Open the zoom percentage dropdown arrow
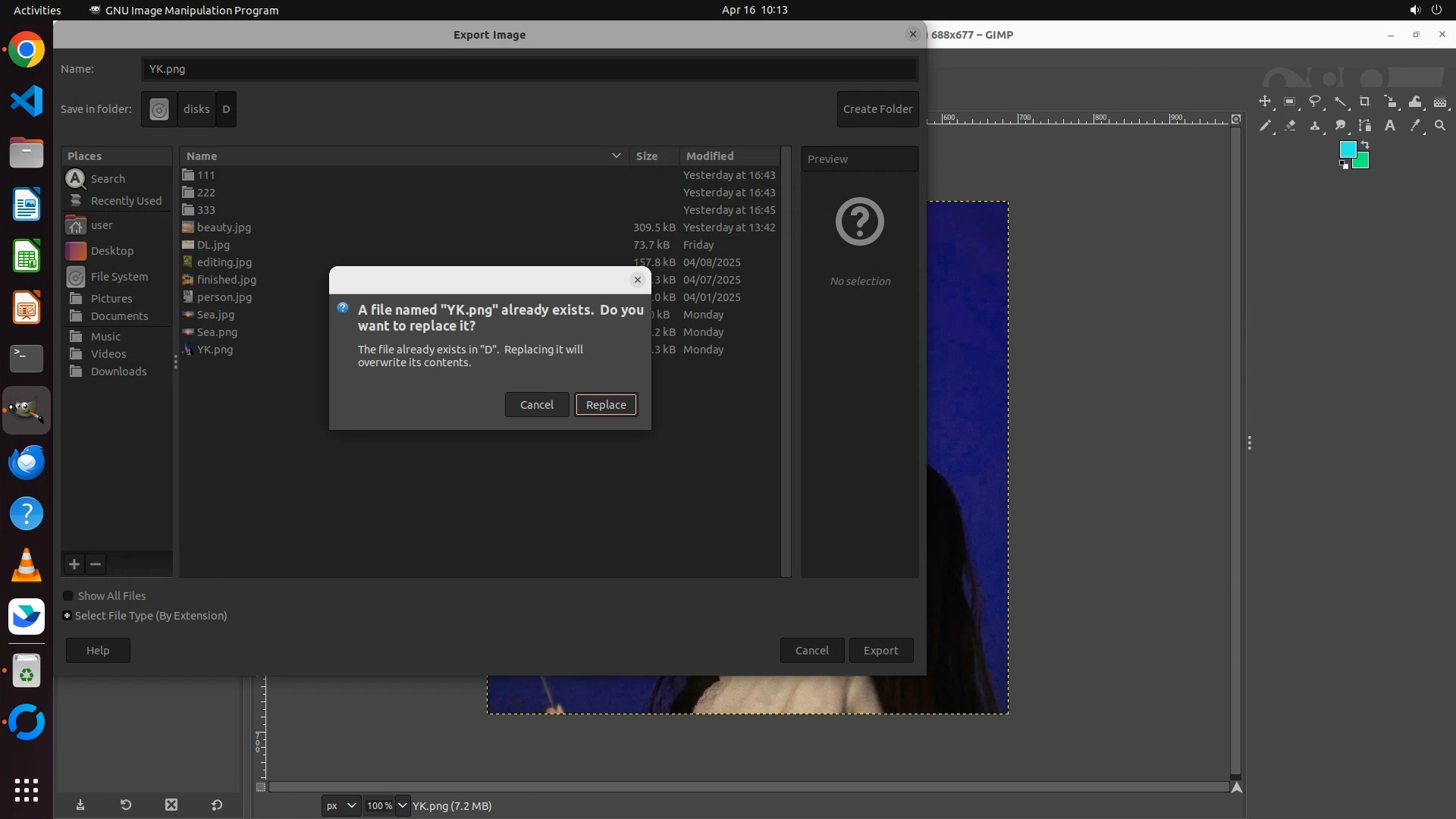This screenshot has width=1456, height=819. pos(403,805)
